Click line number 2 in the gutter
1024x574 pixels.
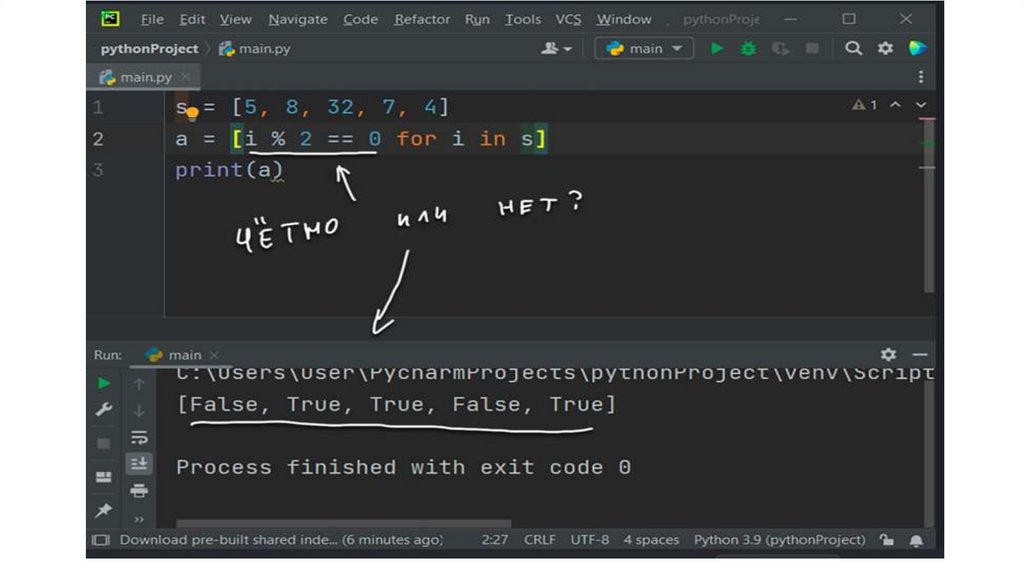point(98,138)
